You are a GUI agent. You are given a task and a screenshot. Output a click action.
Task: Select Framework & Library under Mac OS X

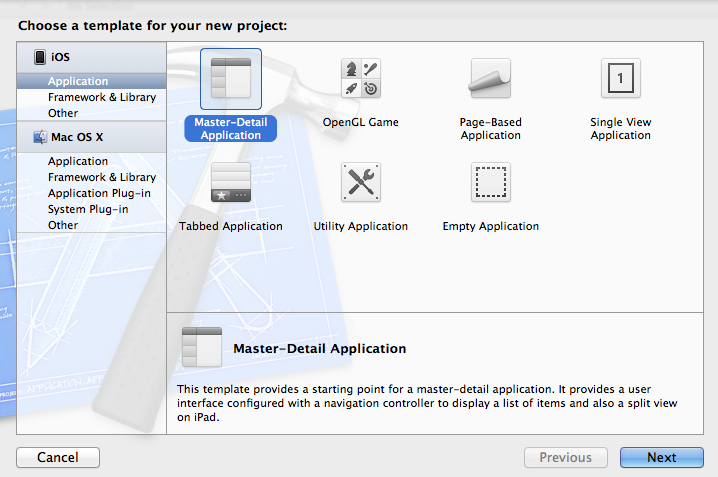[92, 177]
